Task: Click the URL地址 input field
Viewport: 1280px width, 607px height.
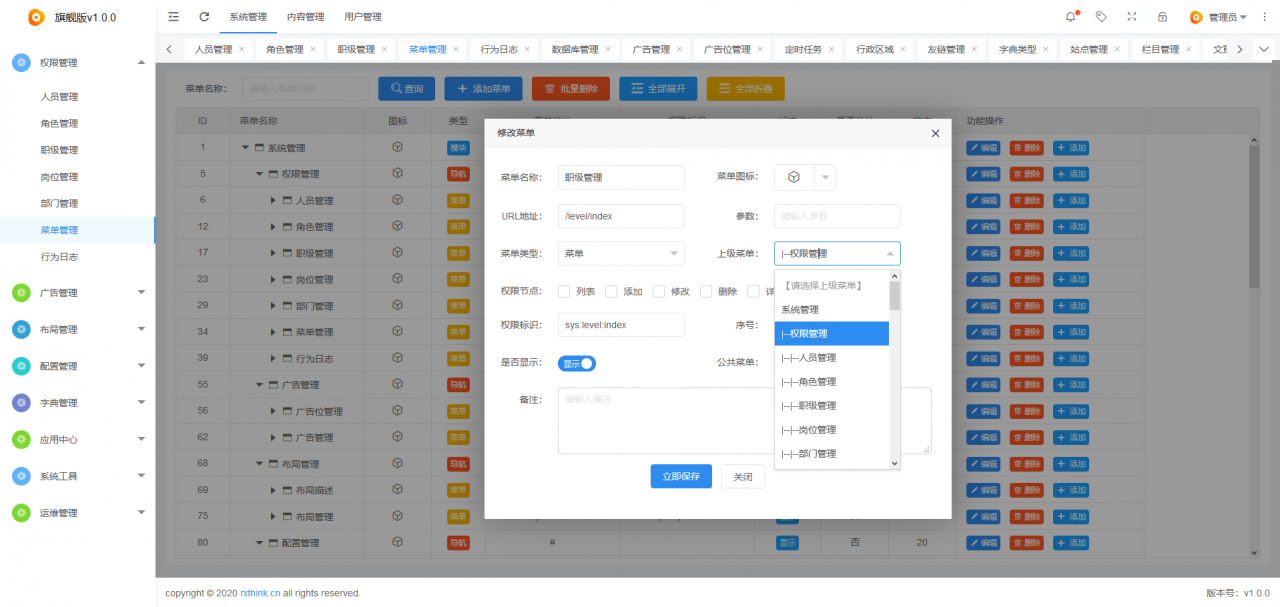Action: tap(620, 216)
